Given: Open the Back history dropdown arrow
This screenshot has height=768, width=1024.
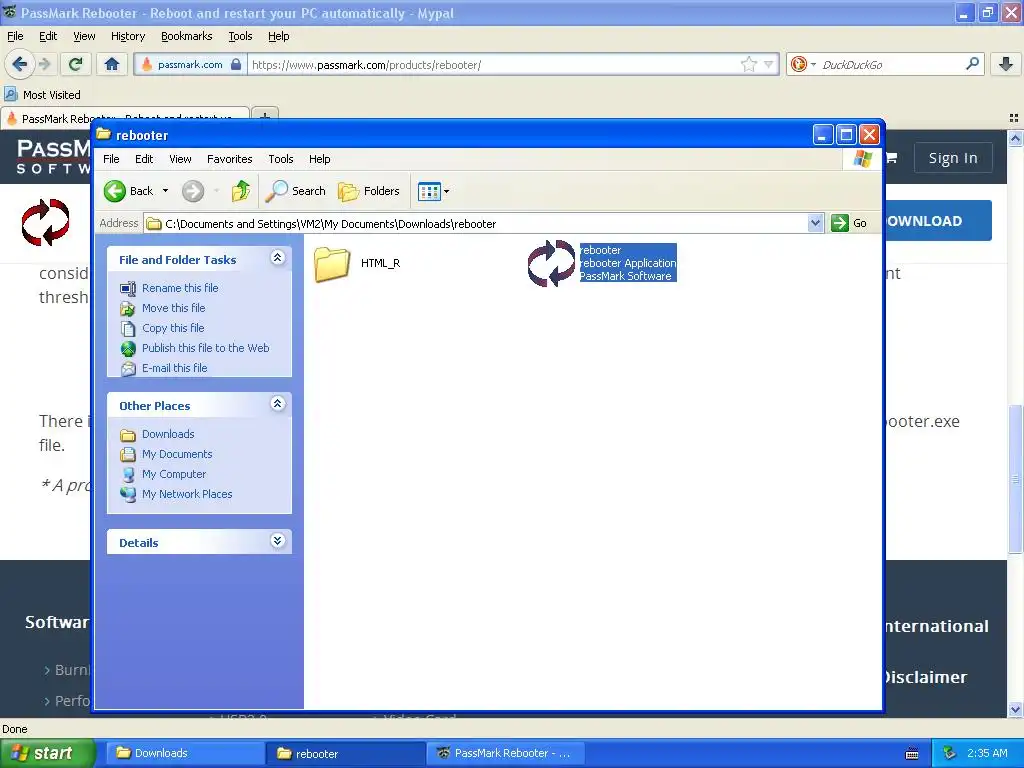Looking at the screenshot, I should [165, 191].
